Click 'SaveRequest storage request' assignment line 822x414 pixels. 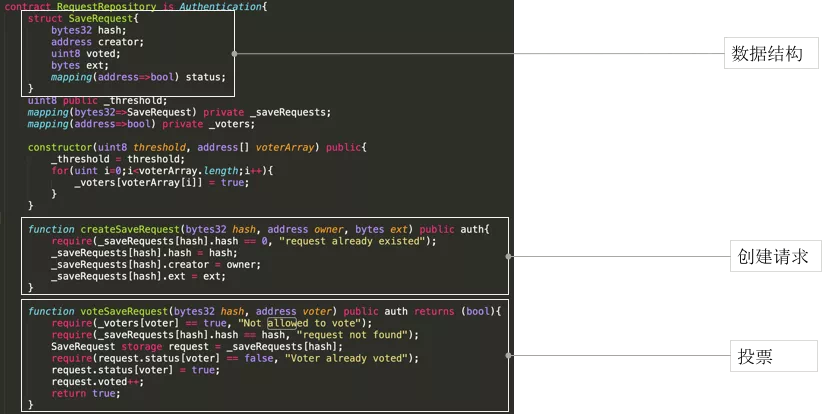pyautogui.click(x=197, y=346)
